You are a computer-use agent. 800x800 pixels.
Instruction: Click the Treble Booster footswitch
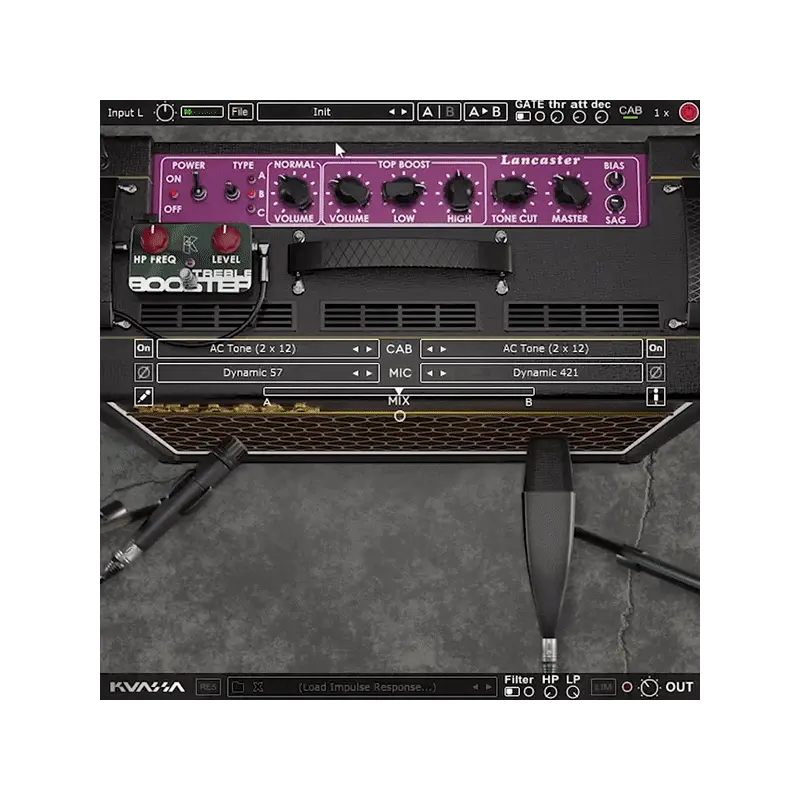tap(188, 278)
